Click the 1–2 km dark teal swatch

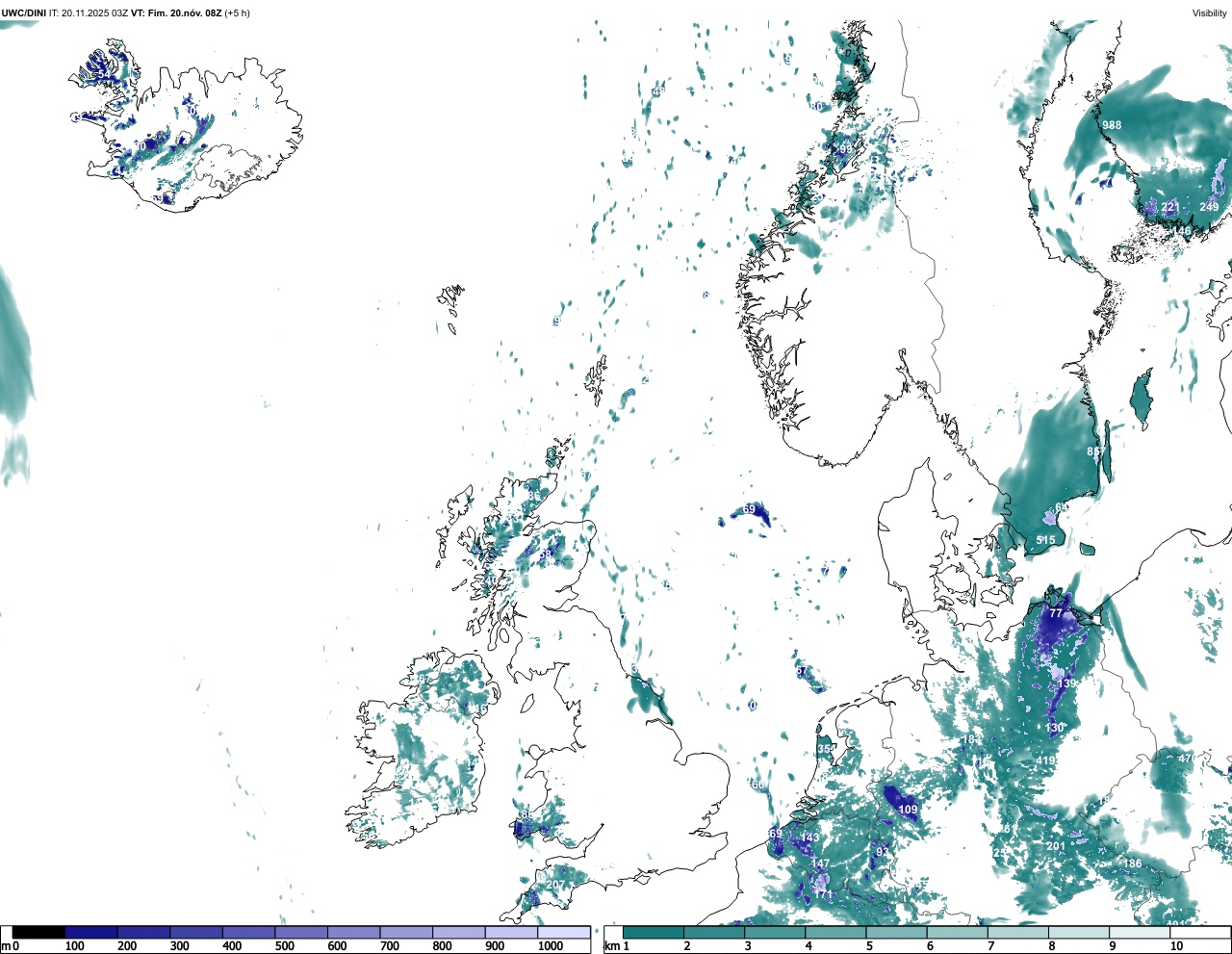pos(654,932)
